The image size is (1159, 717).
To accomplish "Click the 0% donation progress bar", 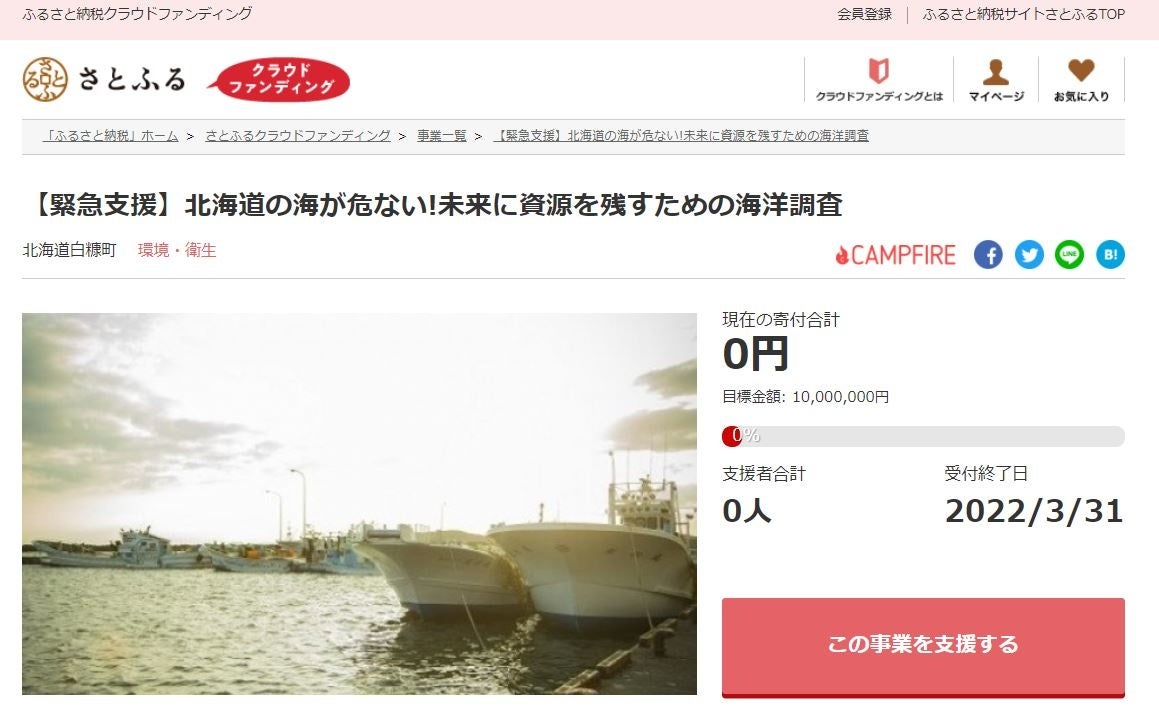I will [x=923, y=436].
